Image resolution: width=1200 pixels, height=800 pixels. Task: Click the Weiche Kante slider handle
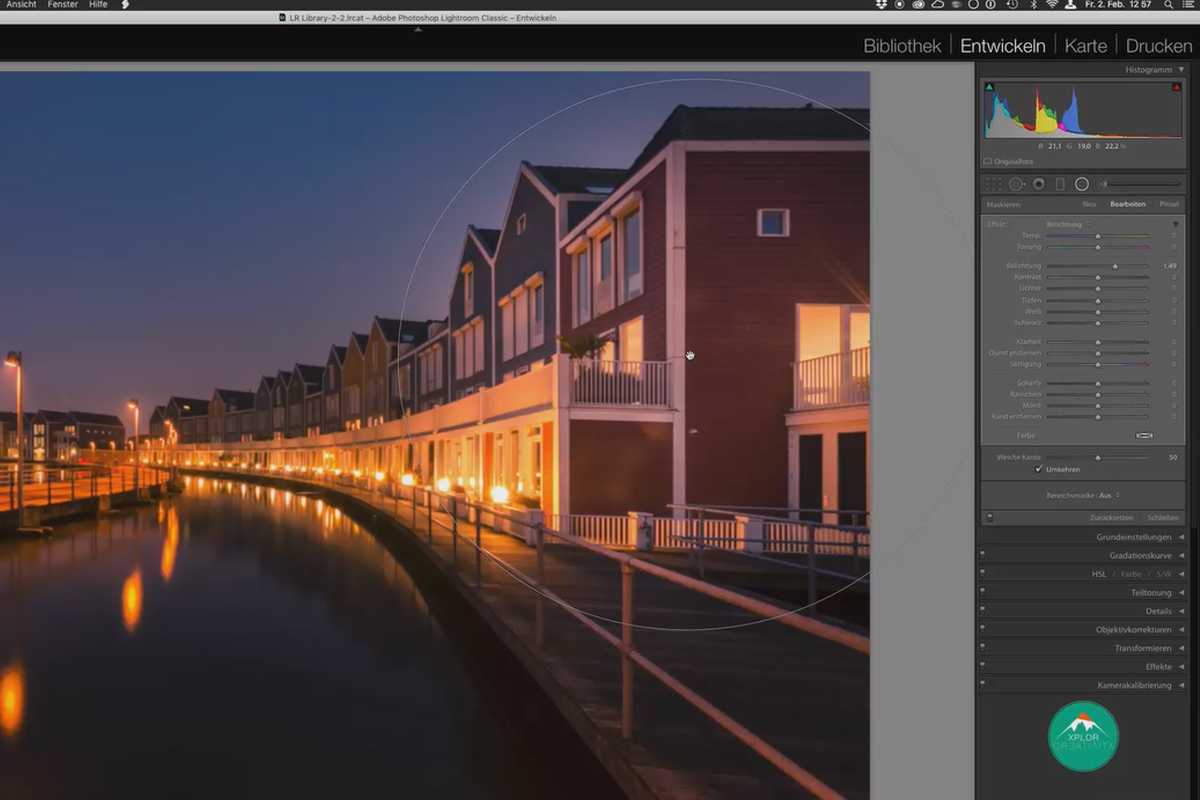coord(1098,457)
